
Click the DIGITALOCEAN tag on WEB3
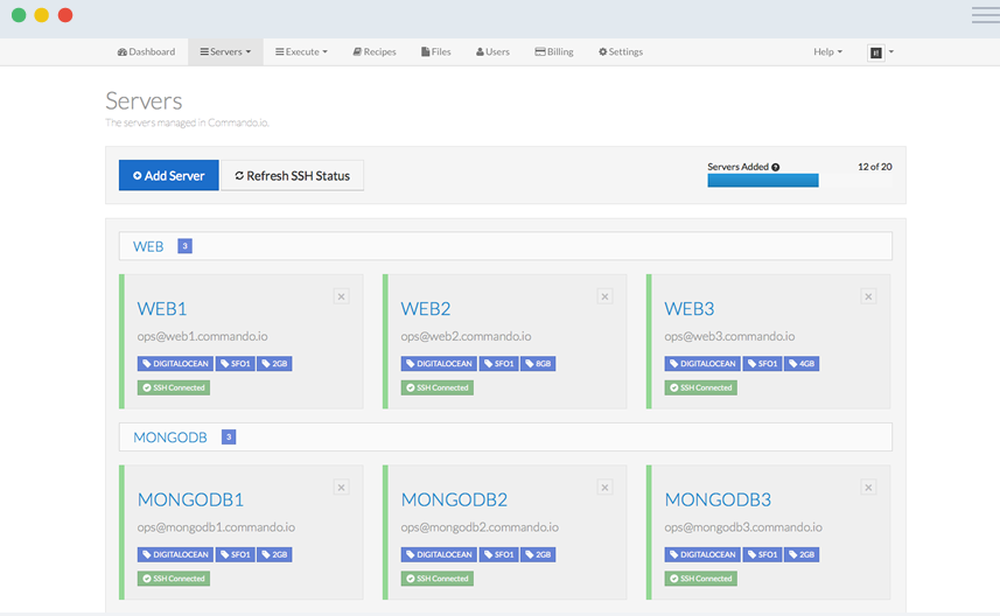point(702,363)
